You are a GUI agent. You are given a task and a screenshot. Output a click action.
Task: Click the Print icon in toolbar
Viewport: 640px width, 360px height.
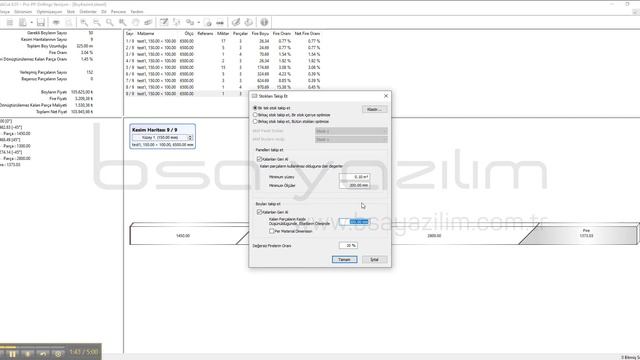(x=56, y=22)
